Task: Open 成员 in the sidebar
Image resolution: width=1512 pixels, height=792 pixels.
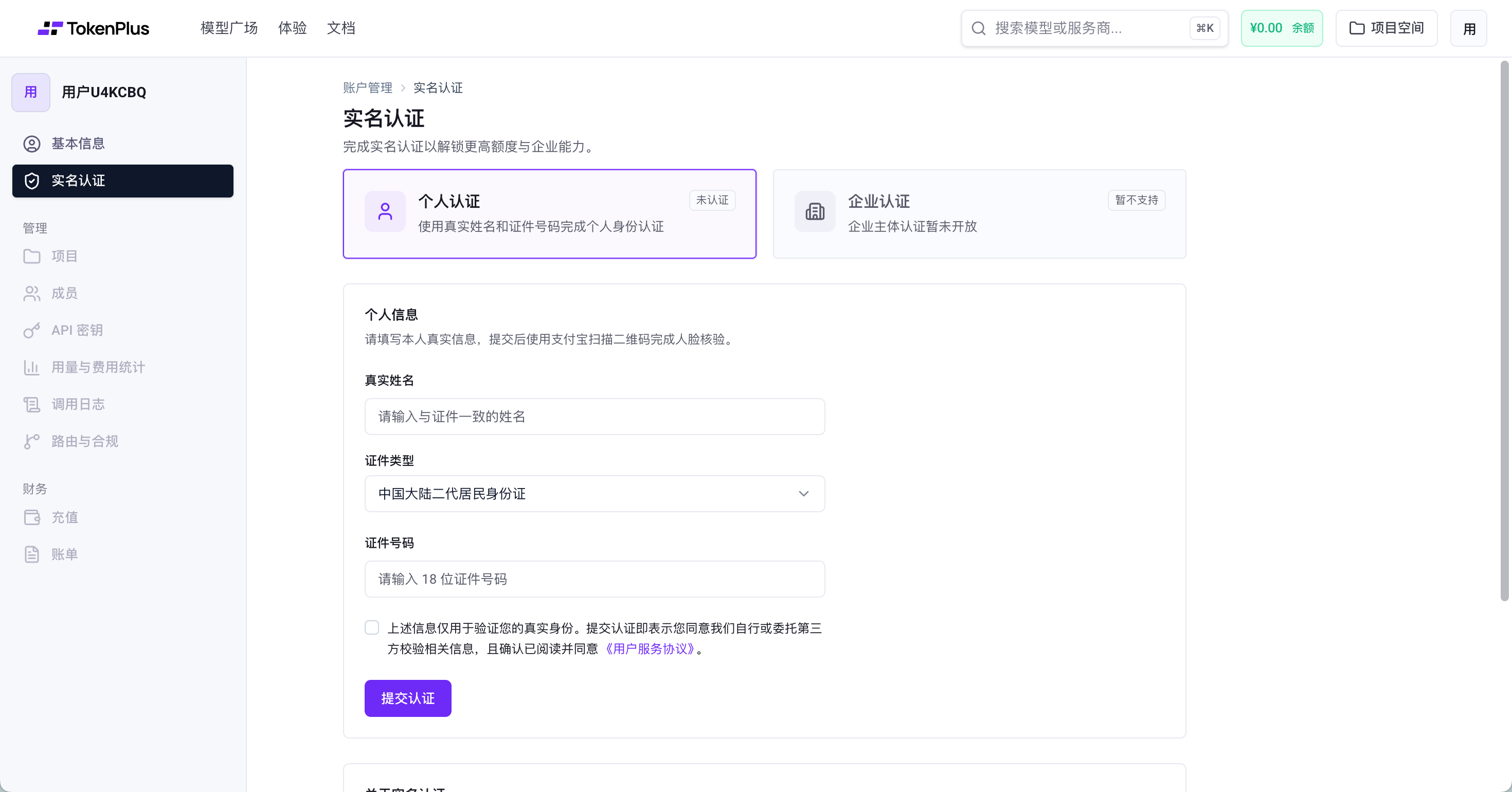Action: click(x=123, y=294)
